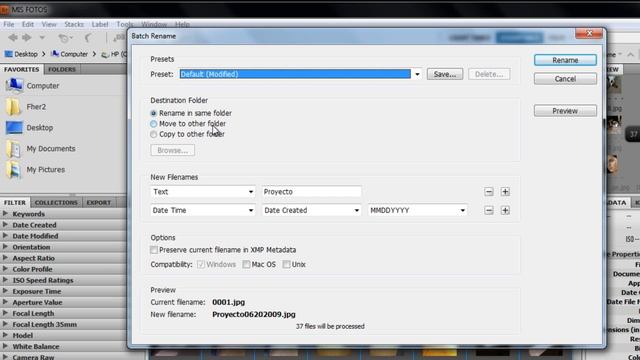This screenshot has width=640, height=360.
Task: Go forward with the forward arrow
Action: coord(27,38)
